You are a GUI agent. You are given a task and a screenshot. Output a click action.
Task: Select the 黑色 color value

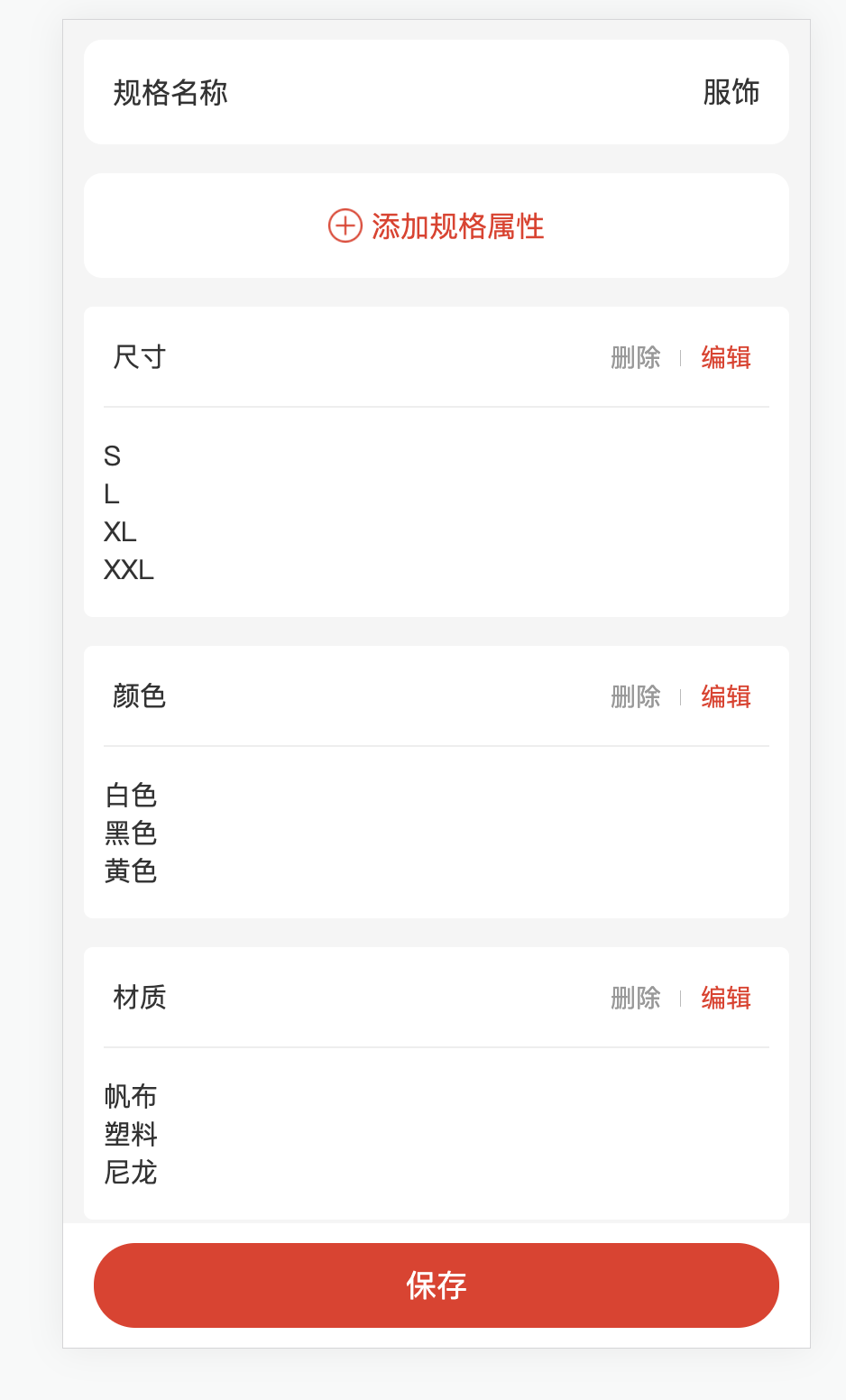pos(131,834)
